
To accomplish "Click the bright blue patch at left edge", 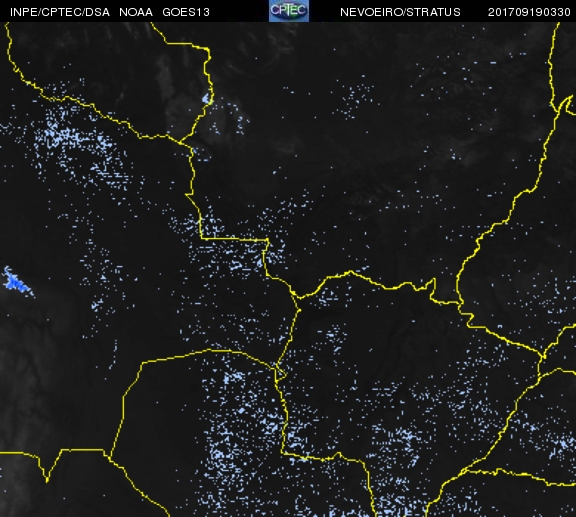I will point(17,281).
